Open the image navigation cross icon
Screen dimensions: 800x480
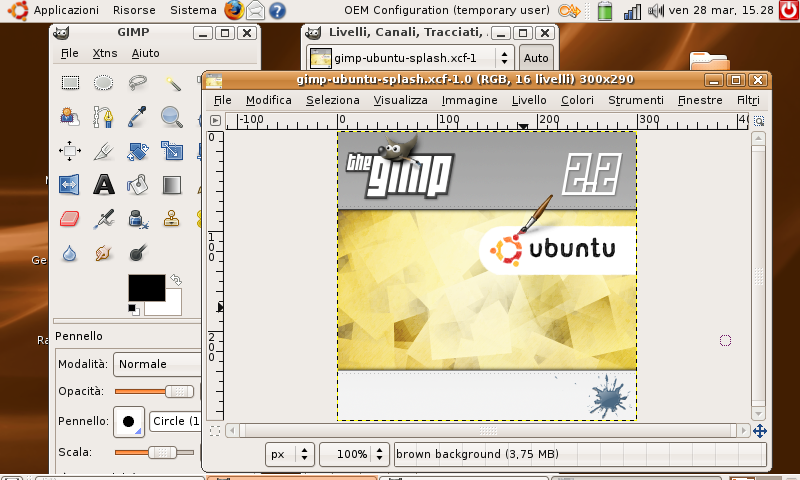(760, 431)
